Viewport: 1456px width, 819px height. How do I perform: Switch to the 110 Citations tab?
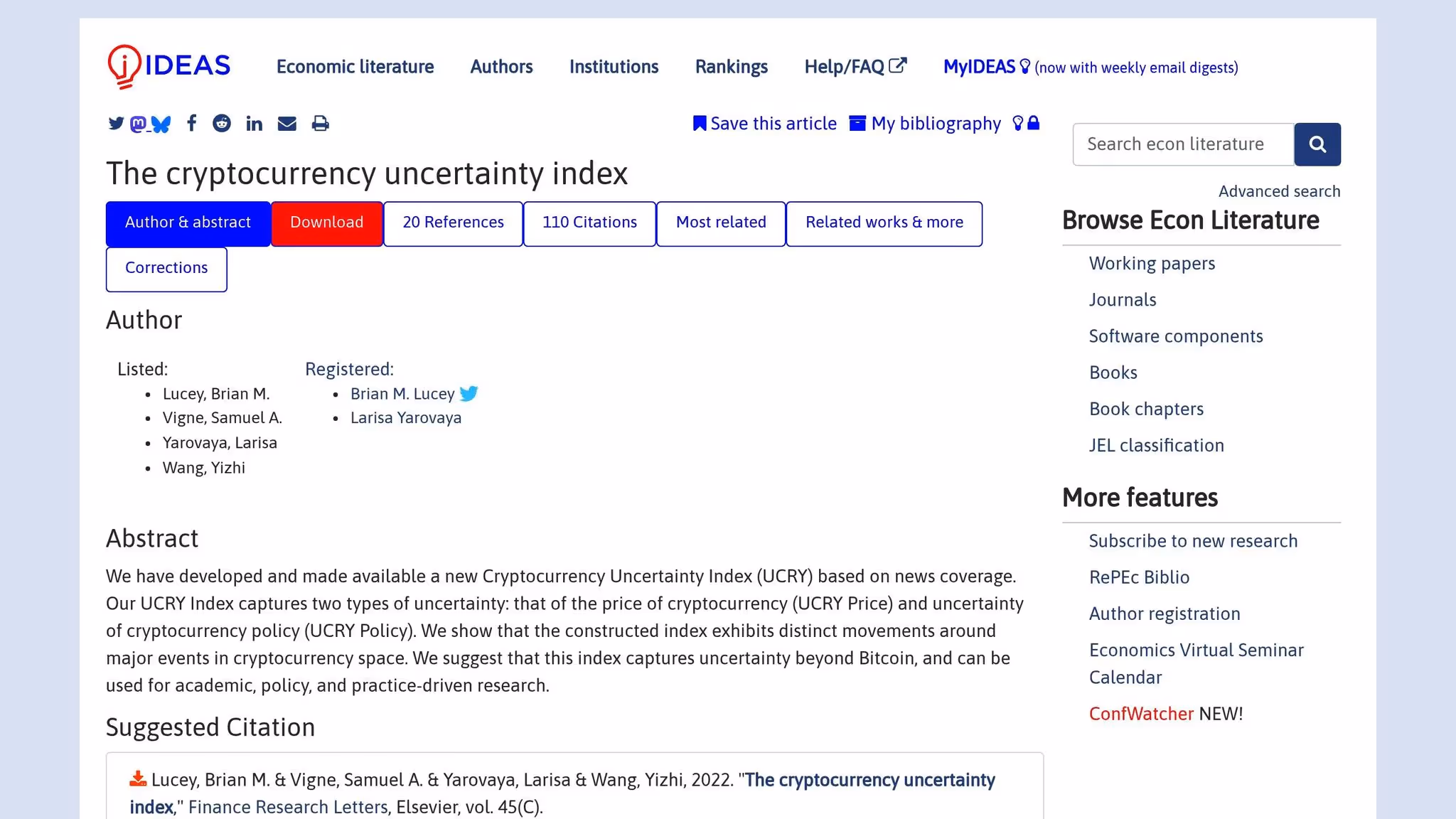pyautogui.click(x=589, y=223)
